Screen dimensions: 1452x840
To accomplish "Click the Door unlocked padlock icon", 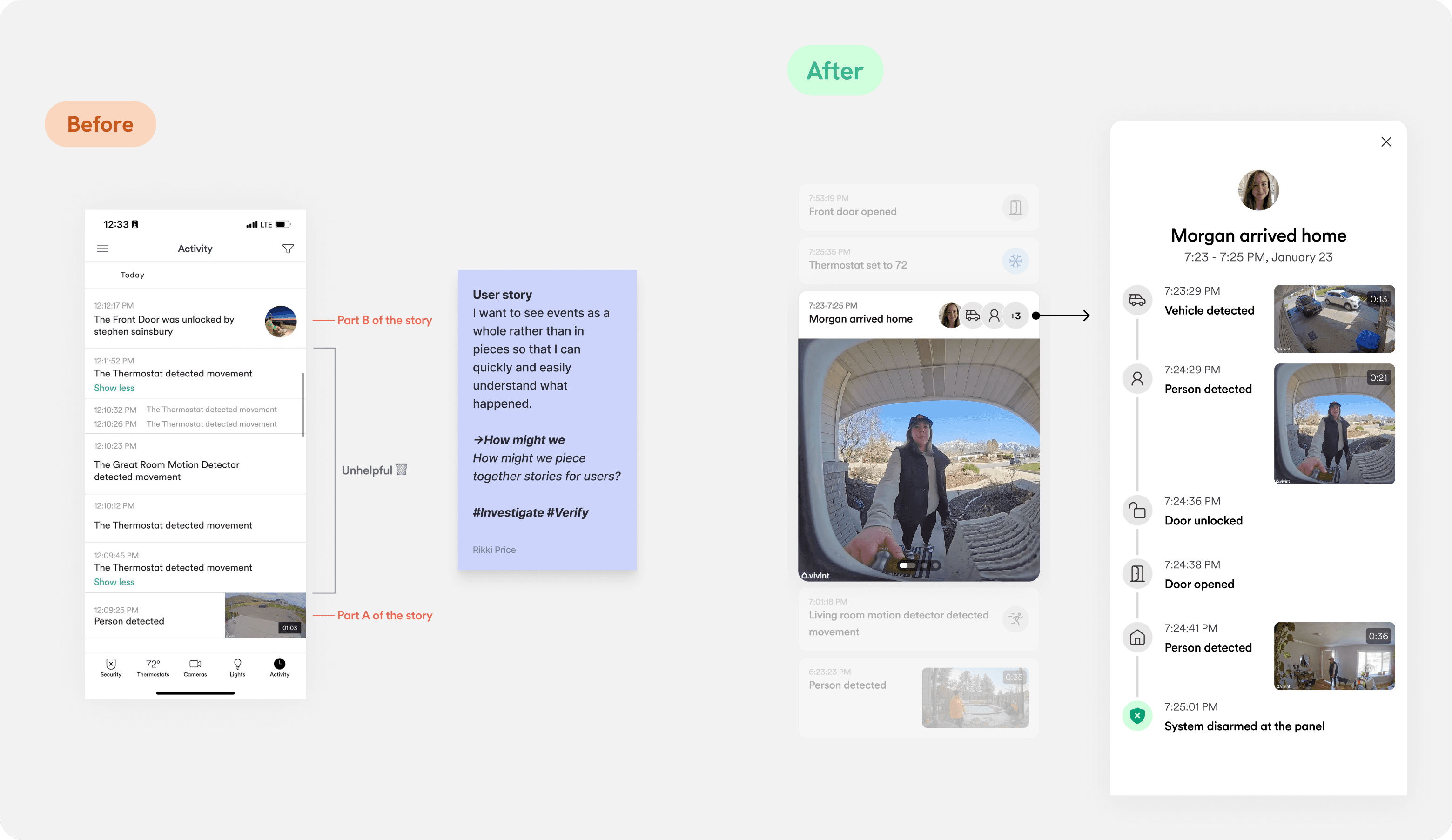I will click(1137, 511).
